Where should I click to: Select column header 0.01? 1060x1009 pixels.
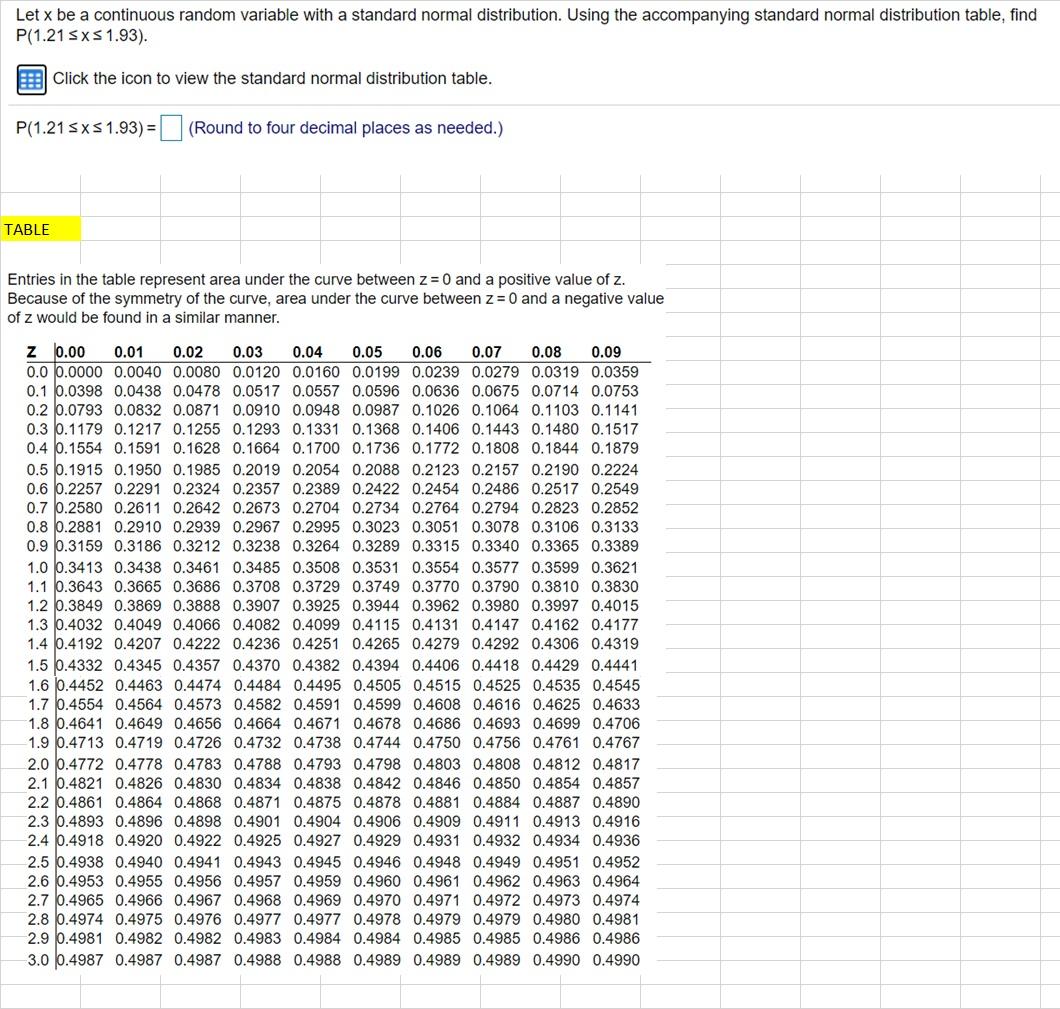[128, 352]
